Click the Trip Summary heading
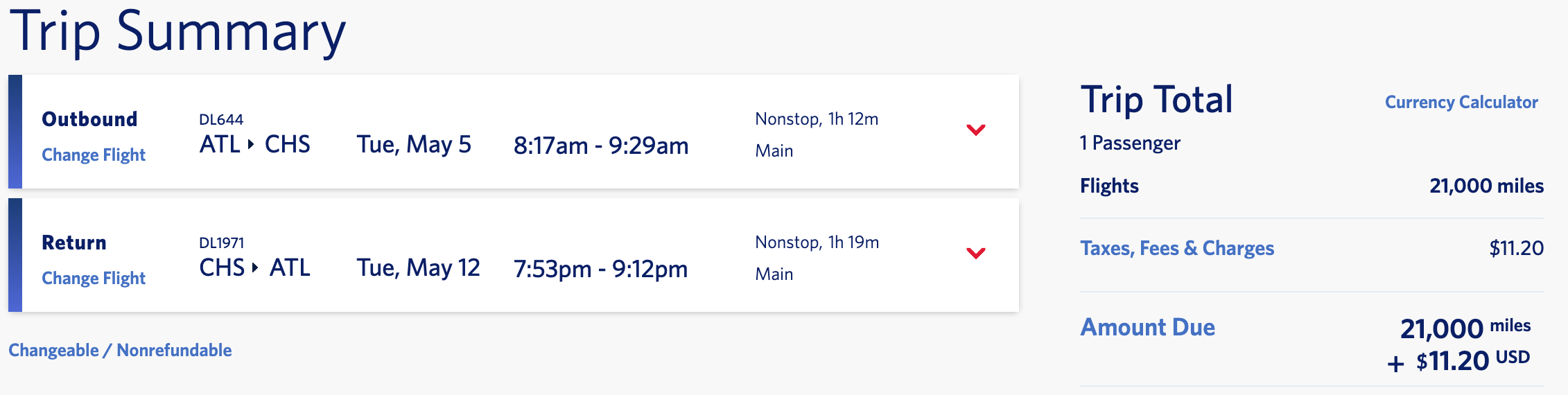 click(177, 32)
